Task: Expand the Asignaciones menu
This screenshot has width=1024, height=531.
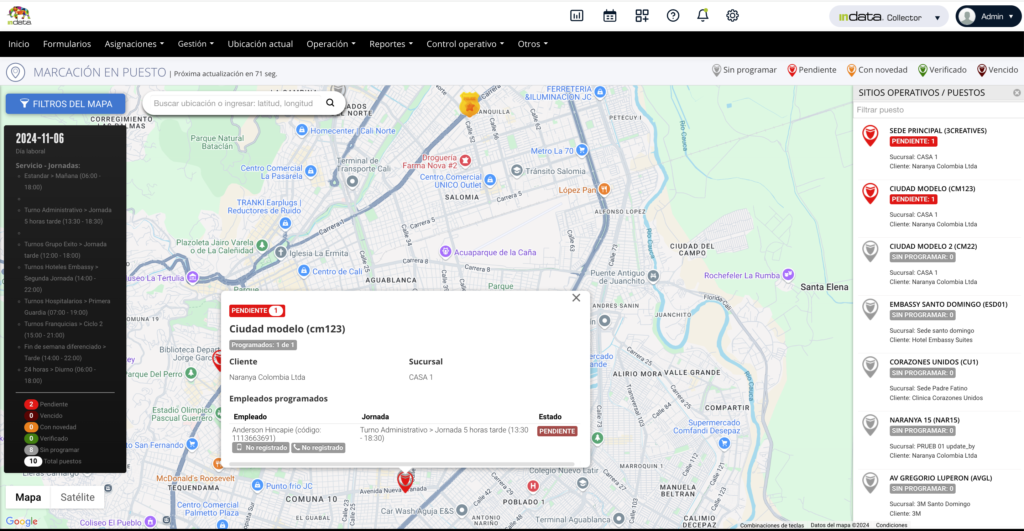Action: 134,44
